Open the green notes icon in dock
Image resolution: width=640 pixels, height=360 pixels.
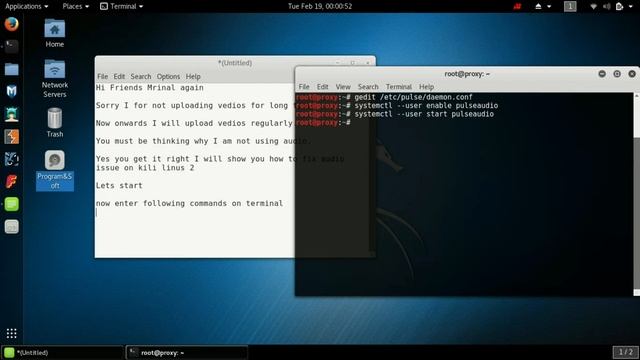click(11, 204)
